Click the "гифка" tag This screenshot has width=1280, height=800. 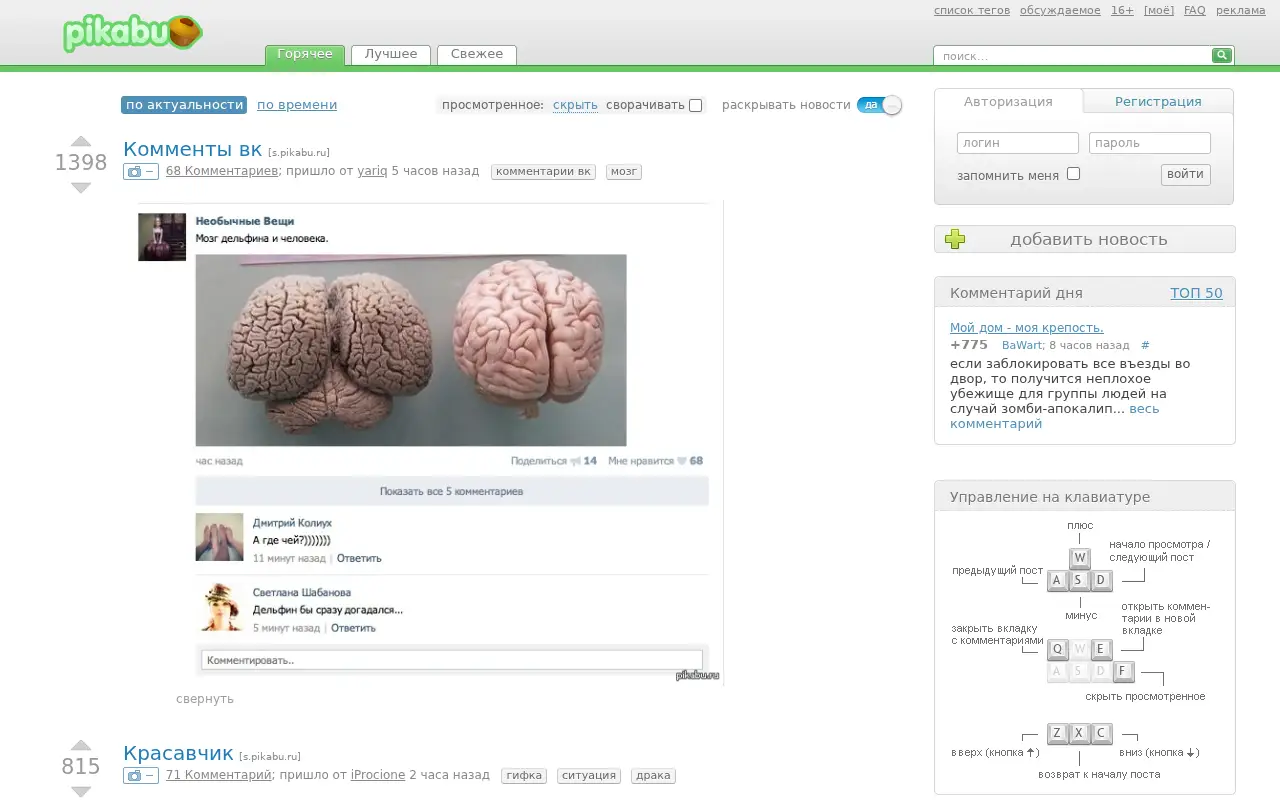(x=524, y=776)
